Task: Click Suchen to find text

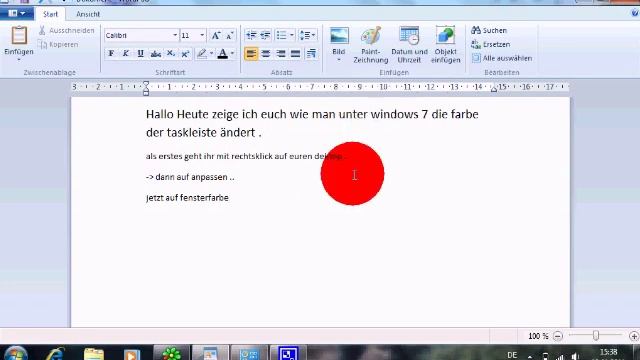Action: tap(489, 31)
